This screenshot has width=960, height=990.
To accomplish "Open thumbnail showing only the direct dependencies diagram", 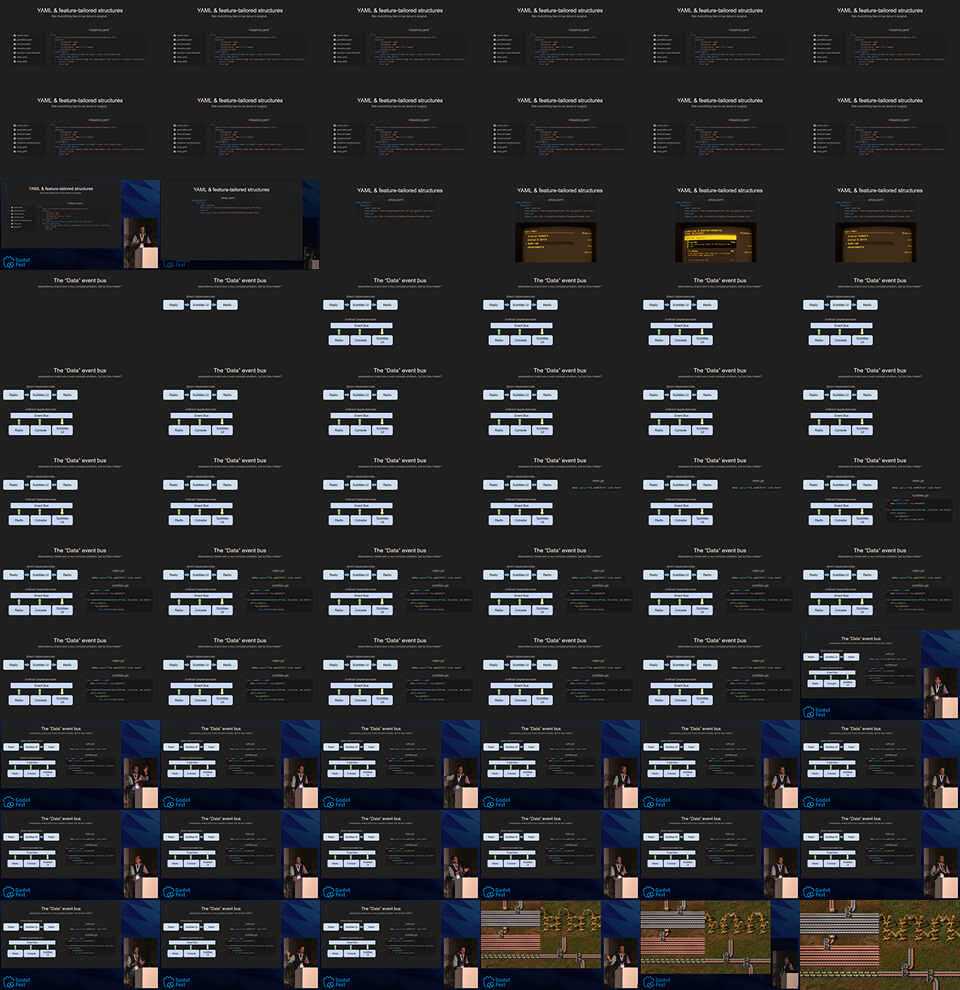I will pyautogui.click(x=240, y=315).
